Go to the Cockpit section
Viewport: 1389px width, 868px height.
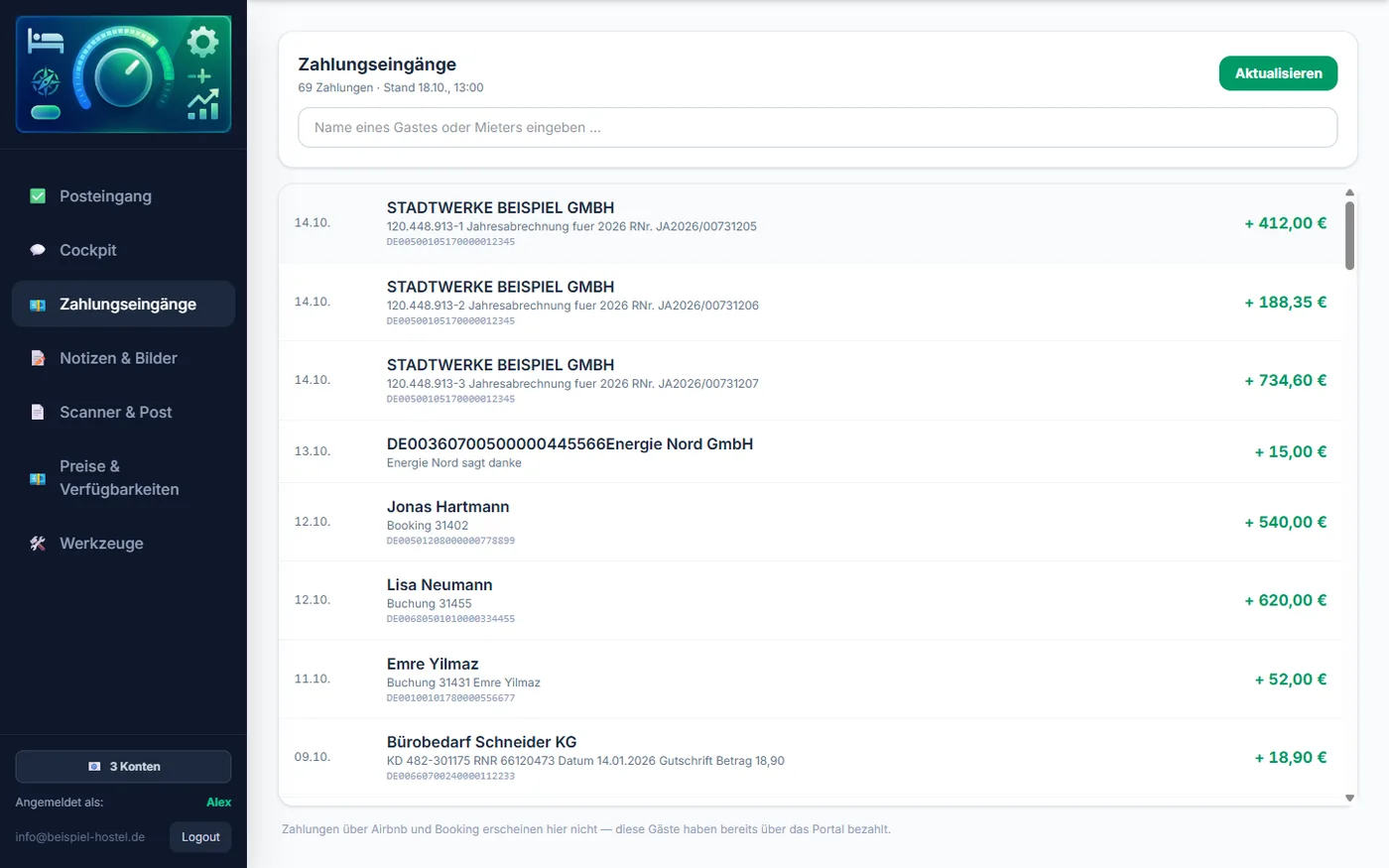click(123, 250)
